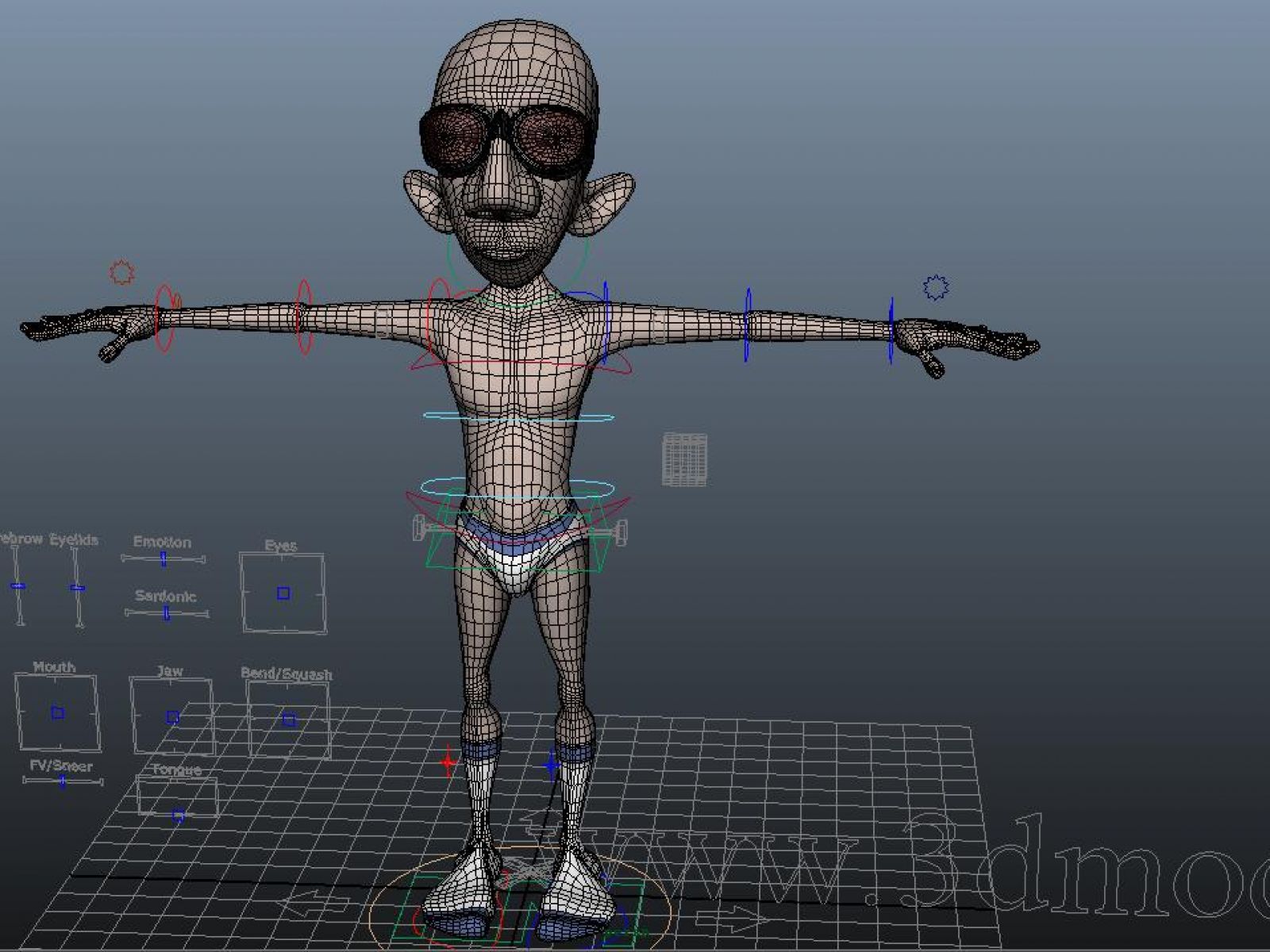Screen dimensions: 1270x952
Task: Select the blue shoulder circle control
Action: coord(605,321)
